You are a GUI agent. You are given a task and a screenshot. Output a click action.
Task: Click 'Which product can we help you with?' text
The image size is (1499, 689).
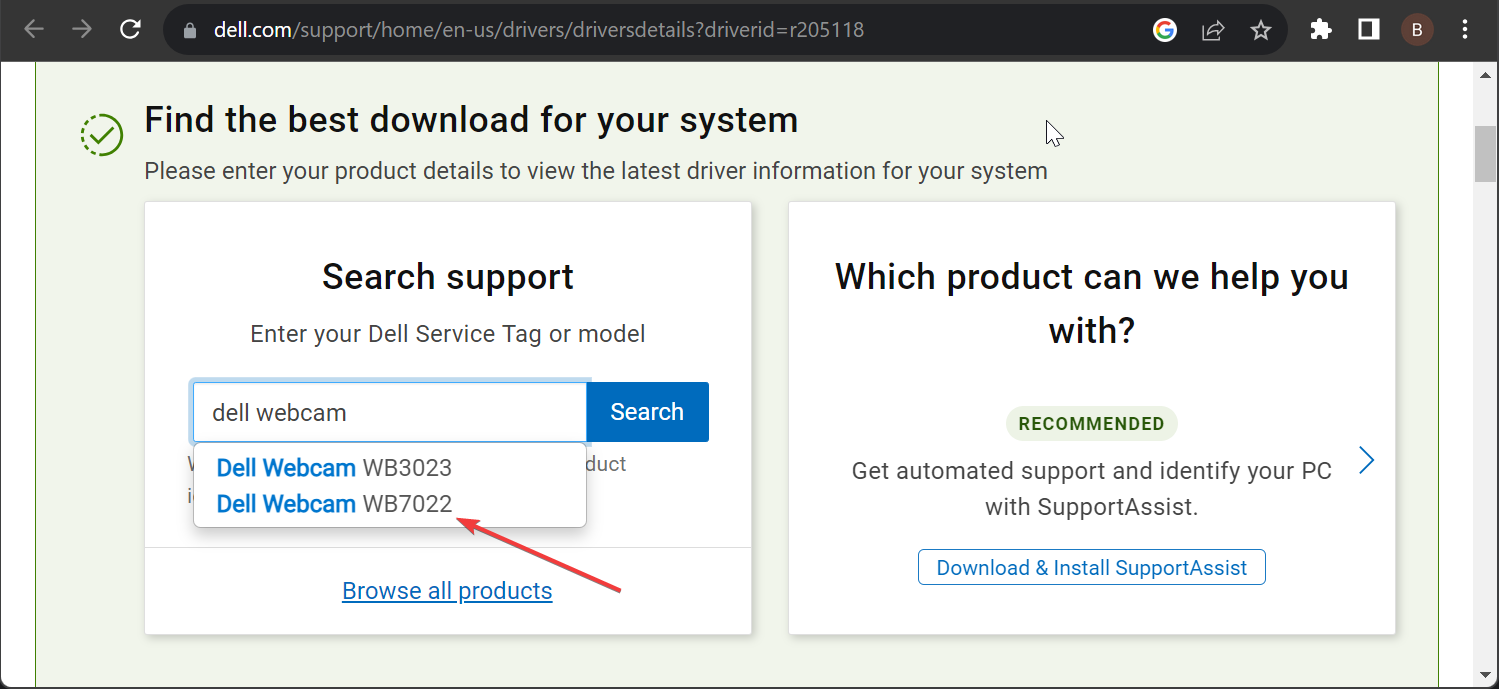click(1091, 303)
